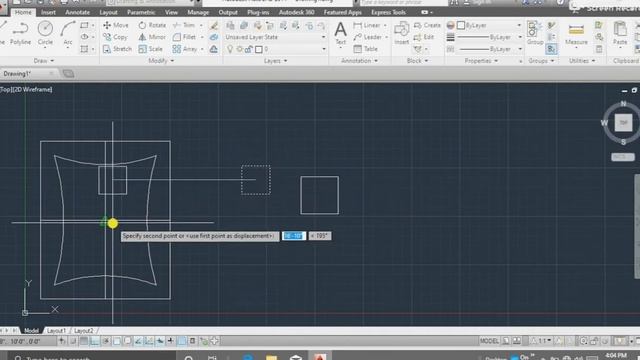Image resolution: width=640 pixels, height=360 pixels.
Task: Activate the Move command
Action: (x=116, y=25)
